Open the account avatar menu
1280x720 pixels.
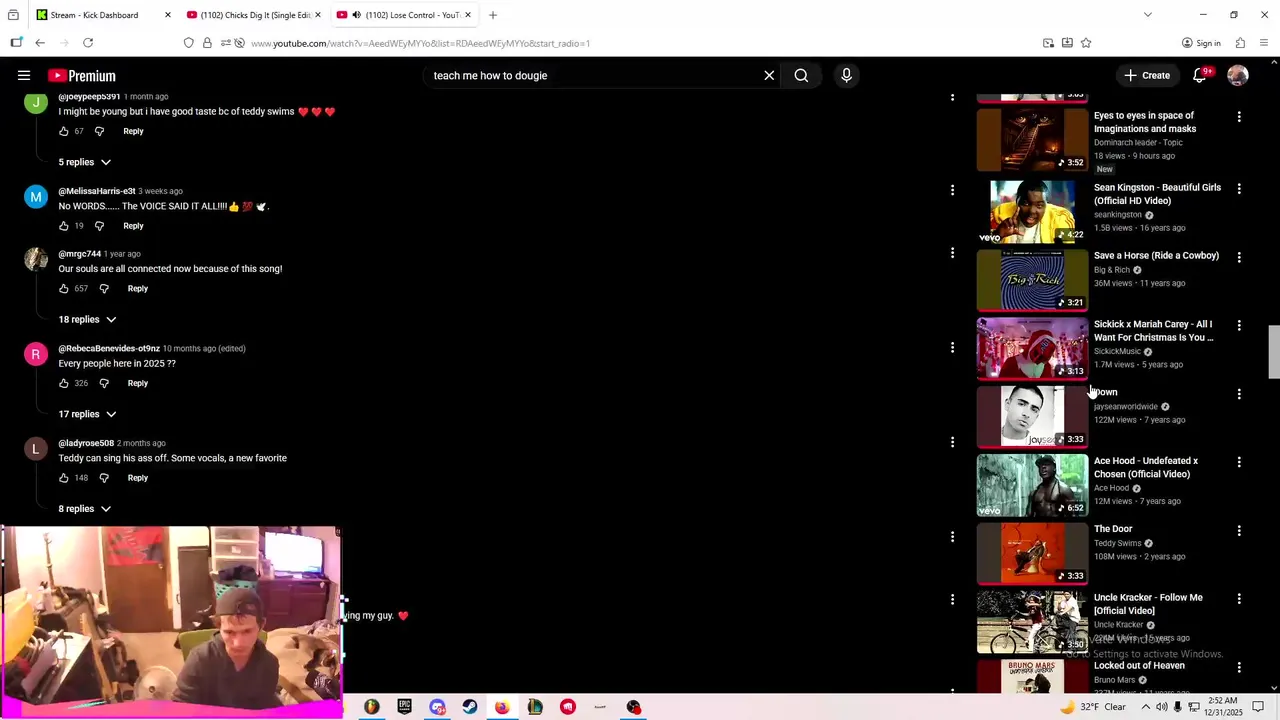1238,75
